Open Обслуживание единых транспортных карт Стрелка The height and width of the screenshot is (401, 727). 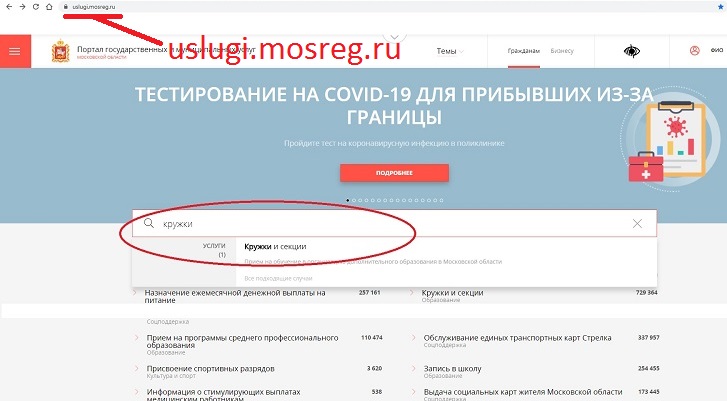click(x=517, y=338)
